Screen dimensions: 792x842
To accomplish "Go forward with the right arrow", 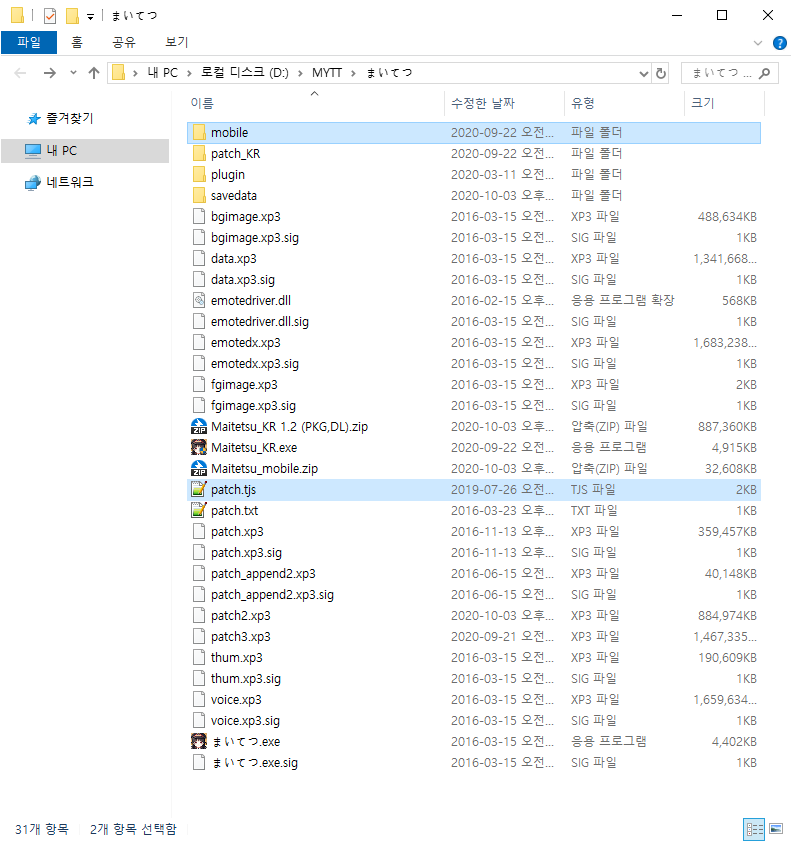I will point(49,73).
